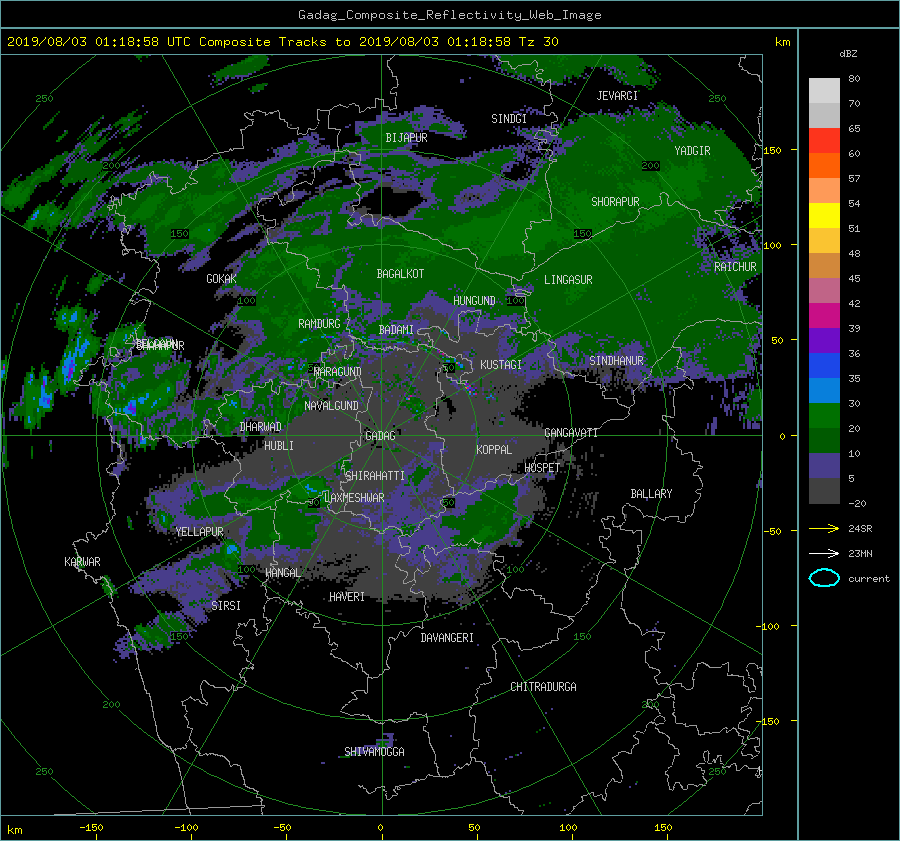Select the JEVARGI city label

(x=617, y=96)
